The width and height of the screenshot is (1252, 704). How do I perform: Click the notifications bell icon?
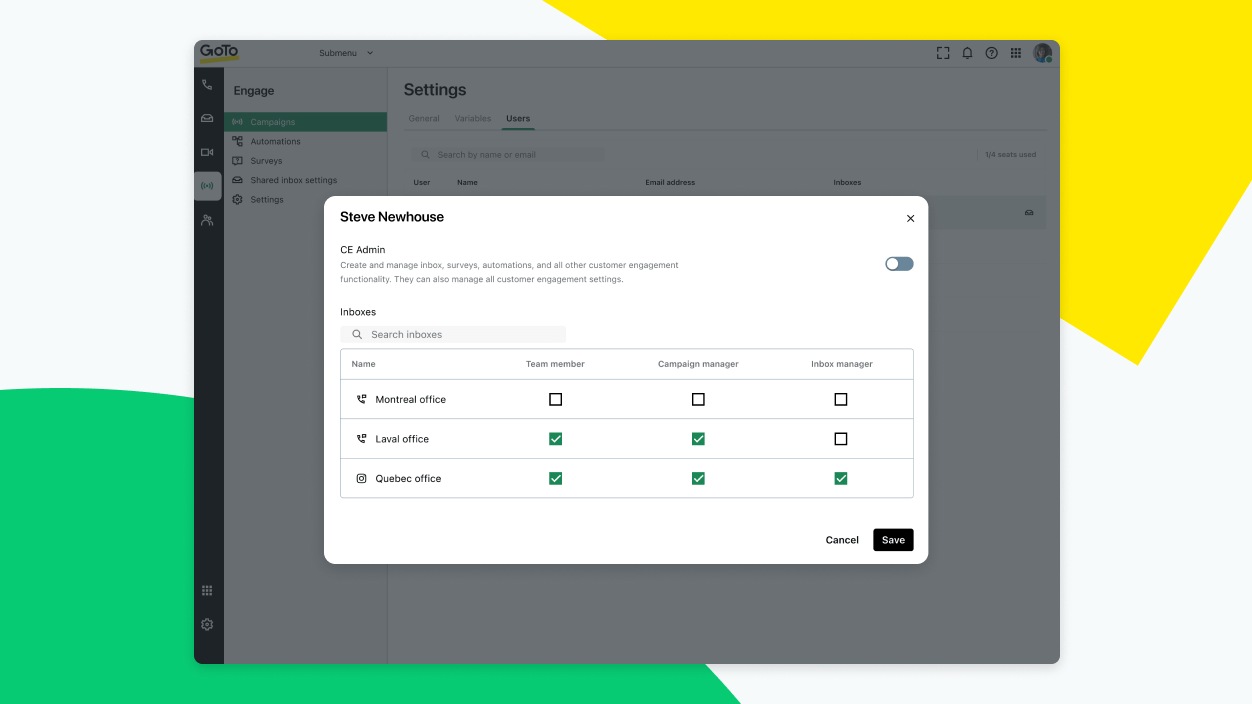click(967, 53)
